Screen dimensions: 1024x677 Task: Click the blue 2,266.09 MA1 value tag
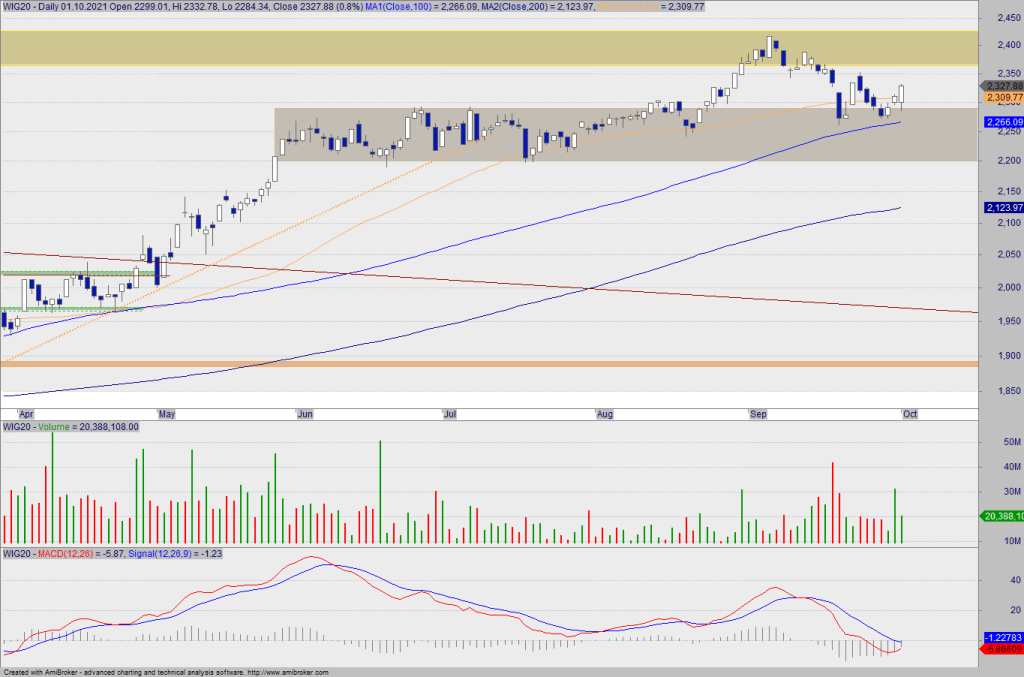1003,122
